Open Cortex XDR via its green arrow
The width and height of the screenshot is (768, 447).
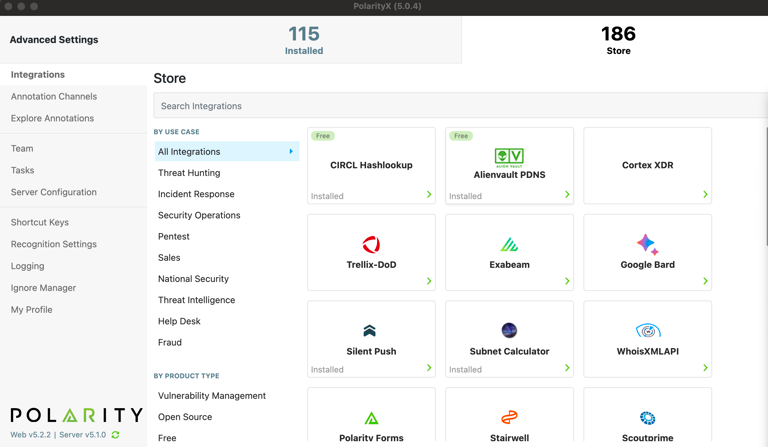click(x=705, y=194)
